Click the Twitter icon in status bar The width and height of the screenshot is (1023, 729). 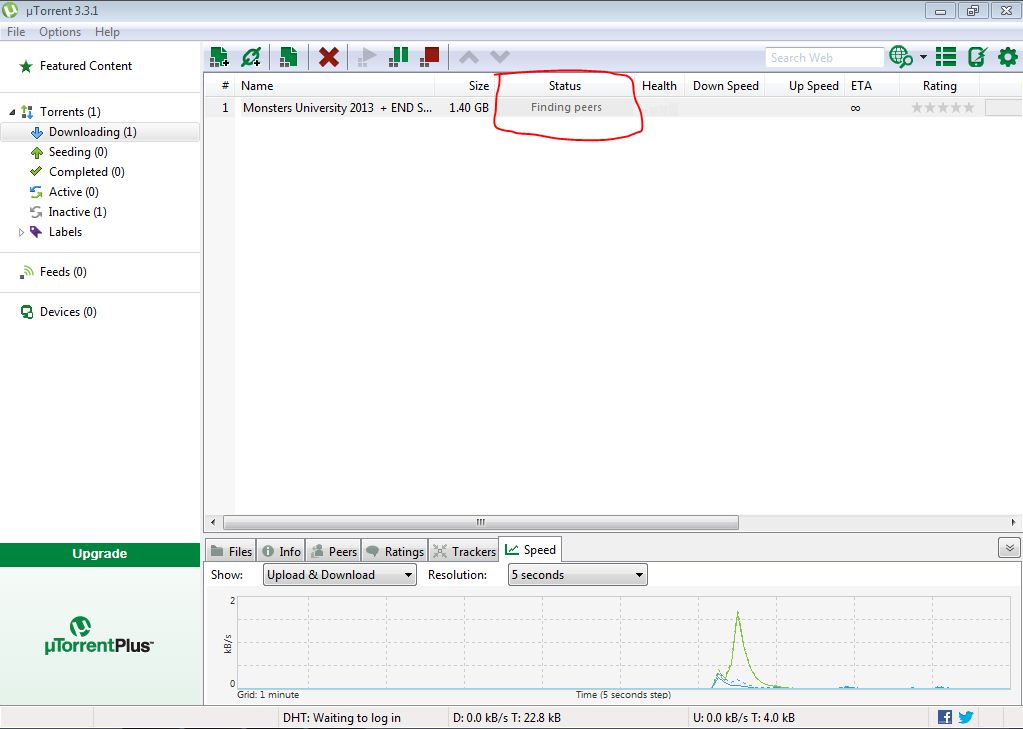click(966, 717)
